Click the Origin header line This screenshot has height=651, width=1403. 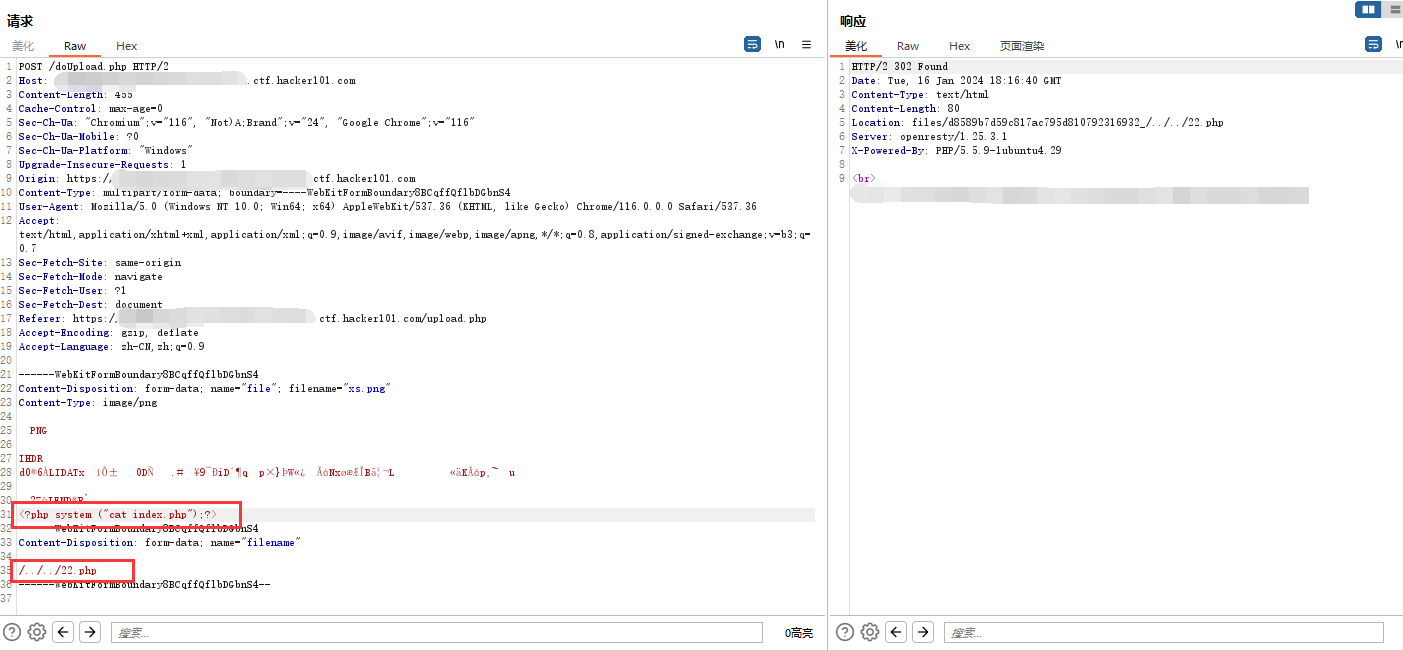coord(216,178)
